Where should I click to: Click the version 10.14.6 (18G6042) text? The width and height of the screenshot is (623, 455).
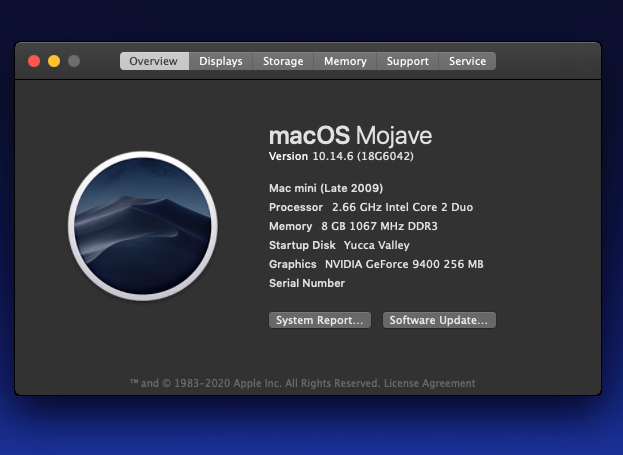(x=341, y=157)
